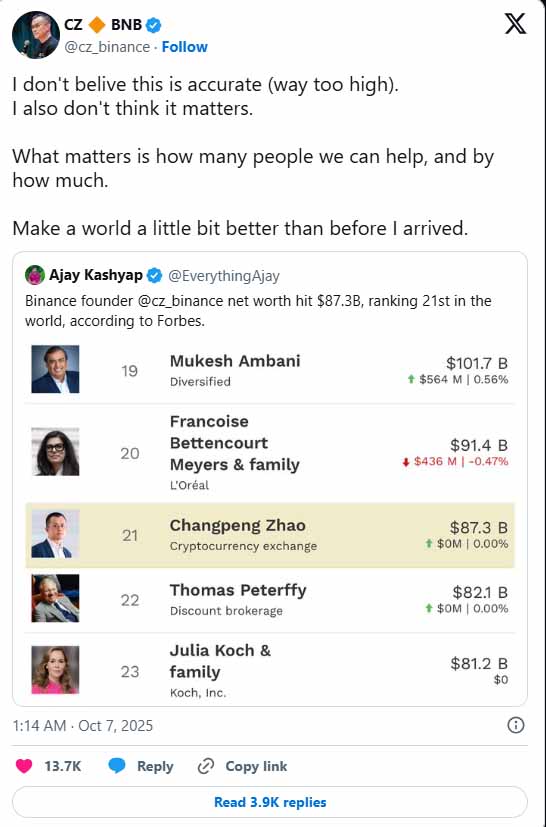Click the Copy link label

[256, 766]
